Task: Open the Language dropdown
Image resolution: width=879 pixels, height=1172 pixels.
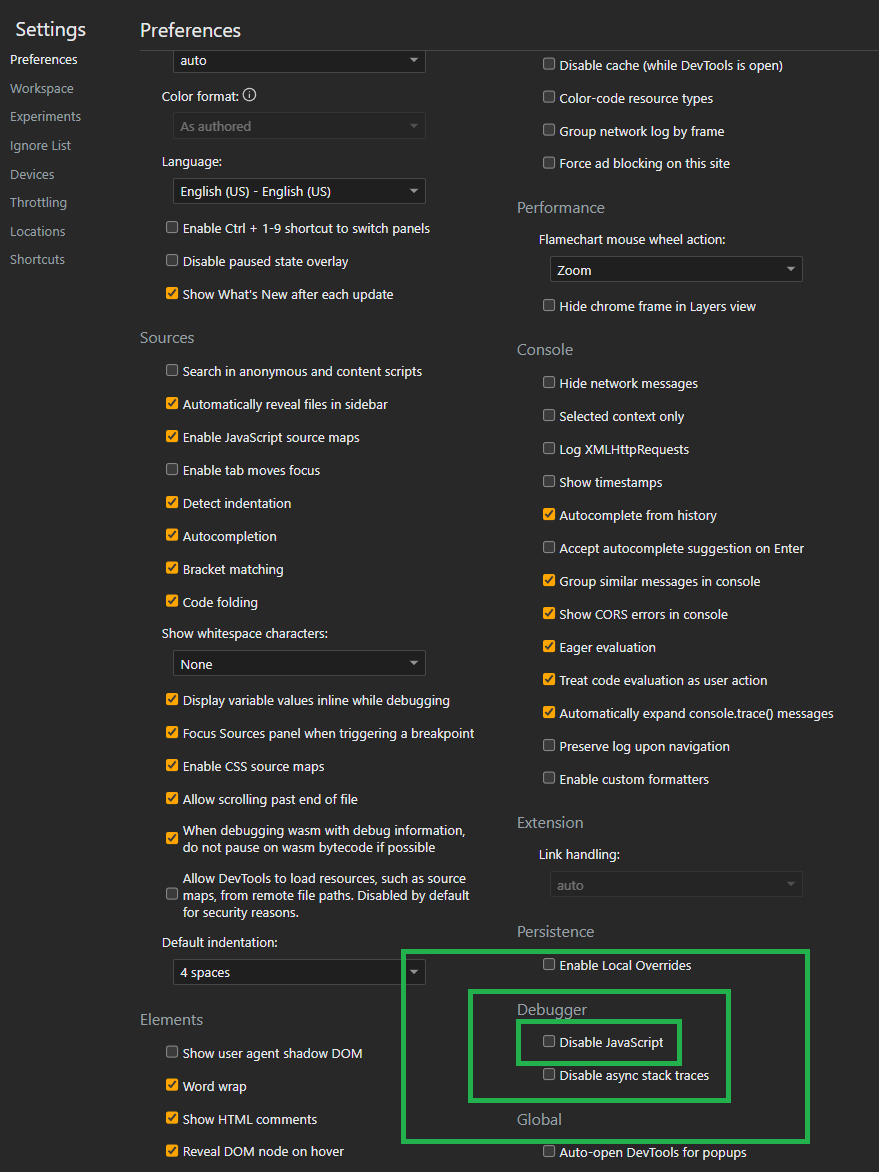Action: tap(299, 191)
